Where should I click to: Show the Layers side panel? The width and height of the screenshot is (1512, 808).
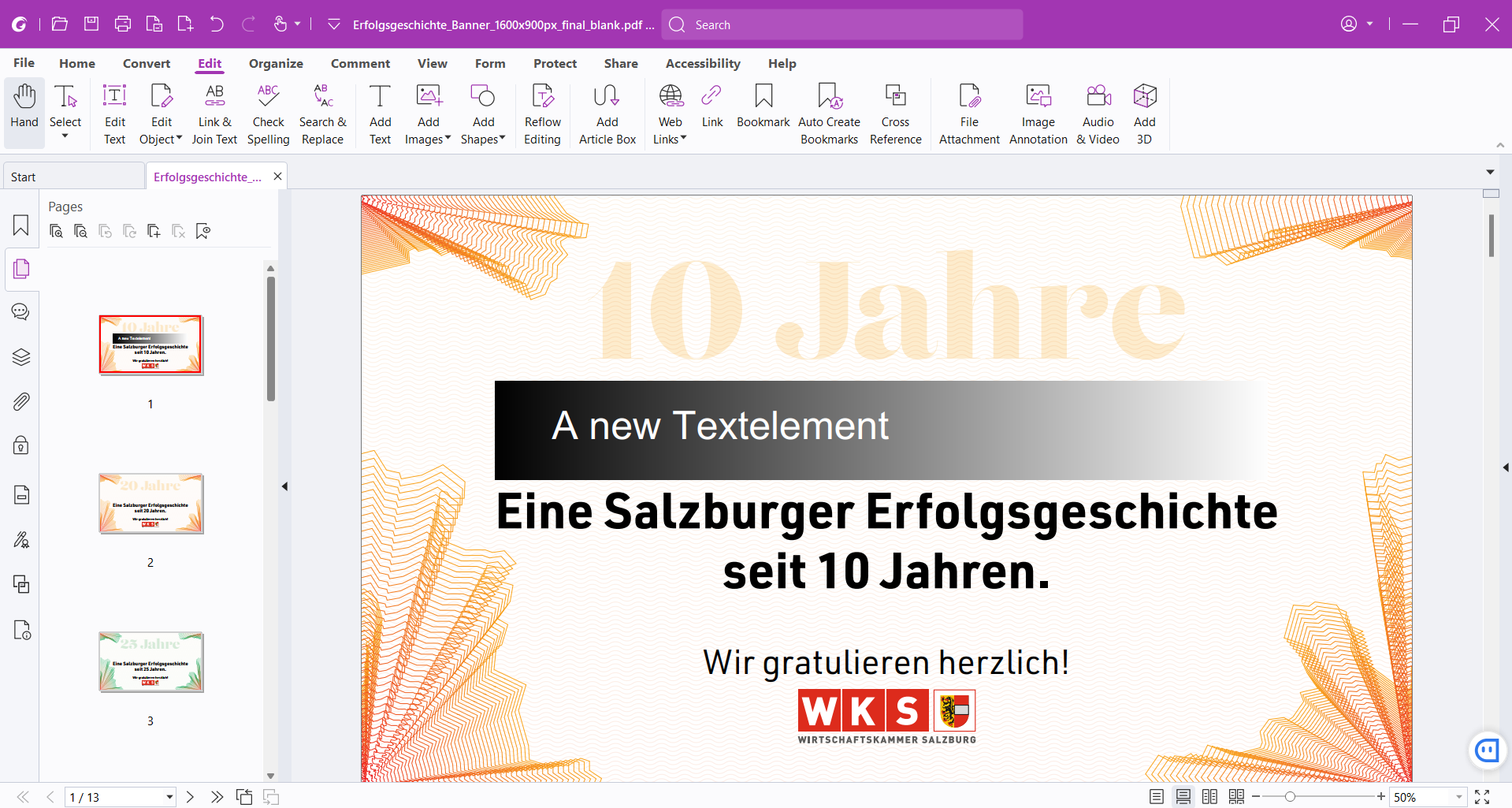[21, 357]
